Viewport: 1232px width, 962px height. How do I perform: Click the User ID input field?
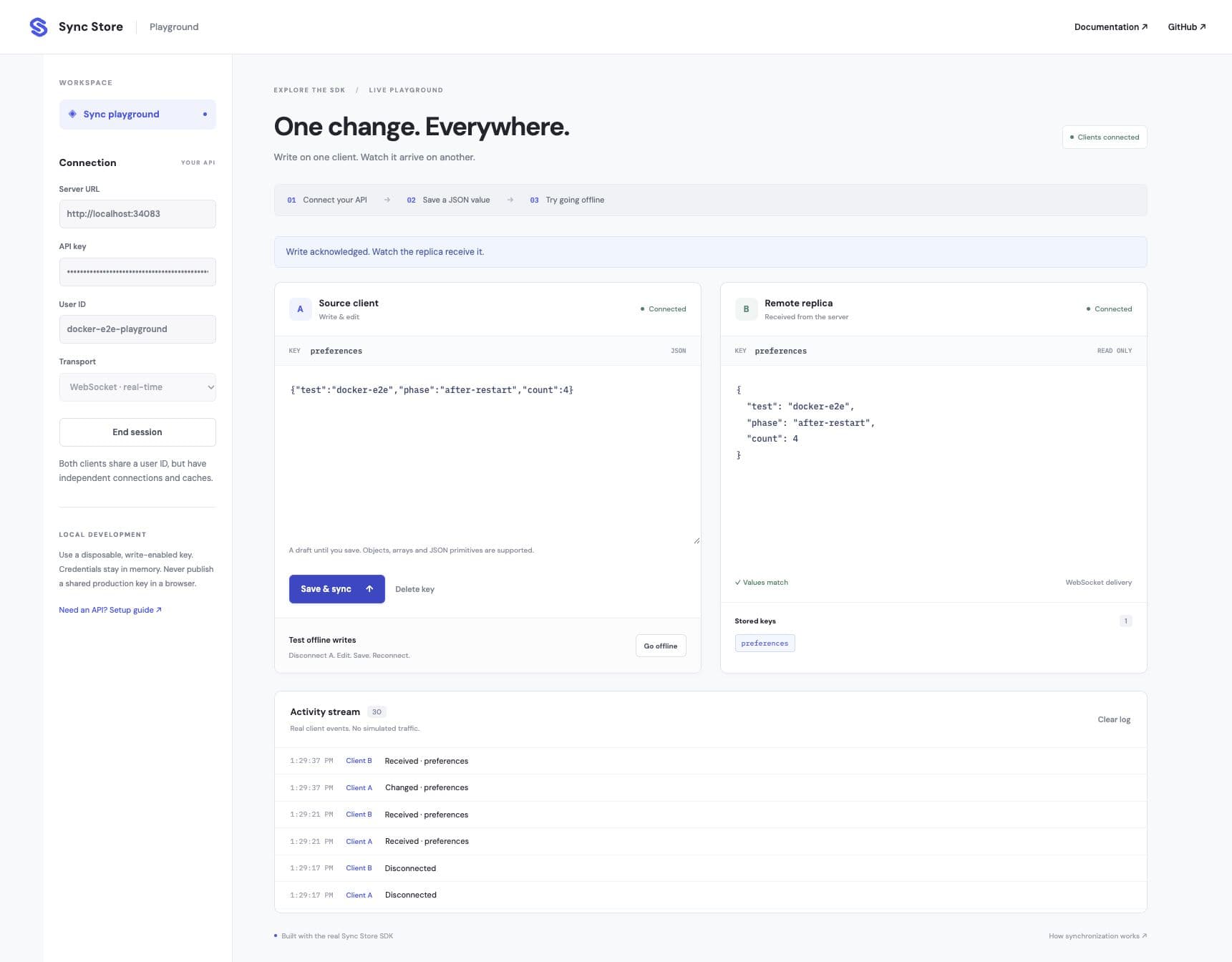point(137,329)
